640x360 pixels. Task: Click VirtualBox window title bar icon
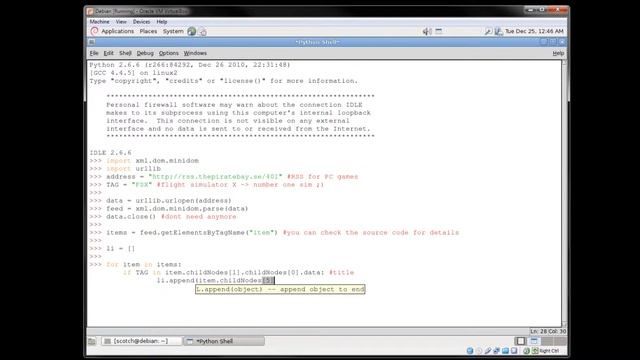click(x=90, y=11)
